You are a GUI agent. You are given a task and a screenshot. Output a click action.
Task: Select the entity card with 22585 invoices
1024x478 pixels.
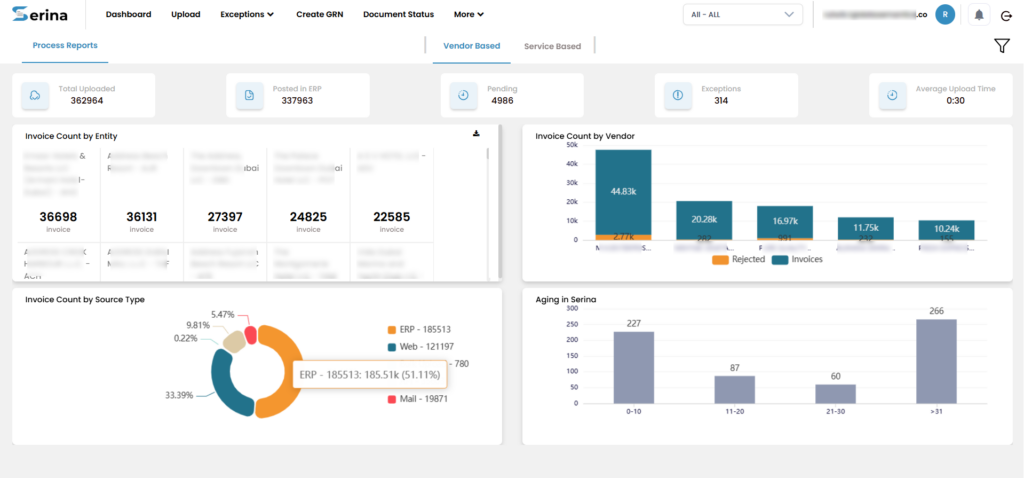[x=392, y=195]
